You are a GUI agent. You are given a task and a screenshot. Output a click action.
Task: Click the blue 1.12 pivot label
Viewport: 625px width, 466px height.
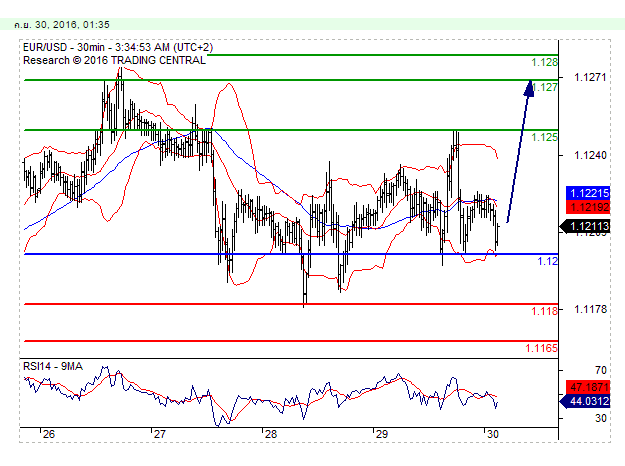tap(548, 261)
